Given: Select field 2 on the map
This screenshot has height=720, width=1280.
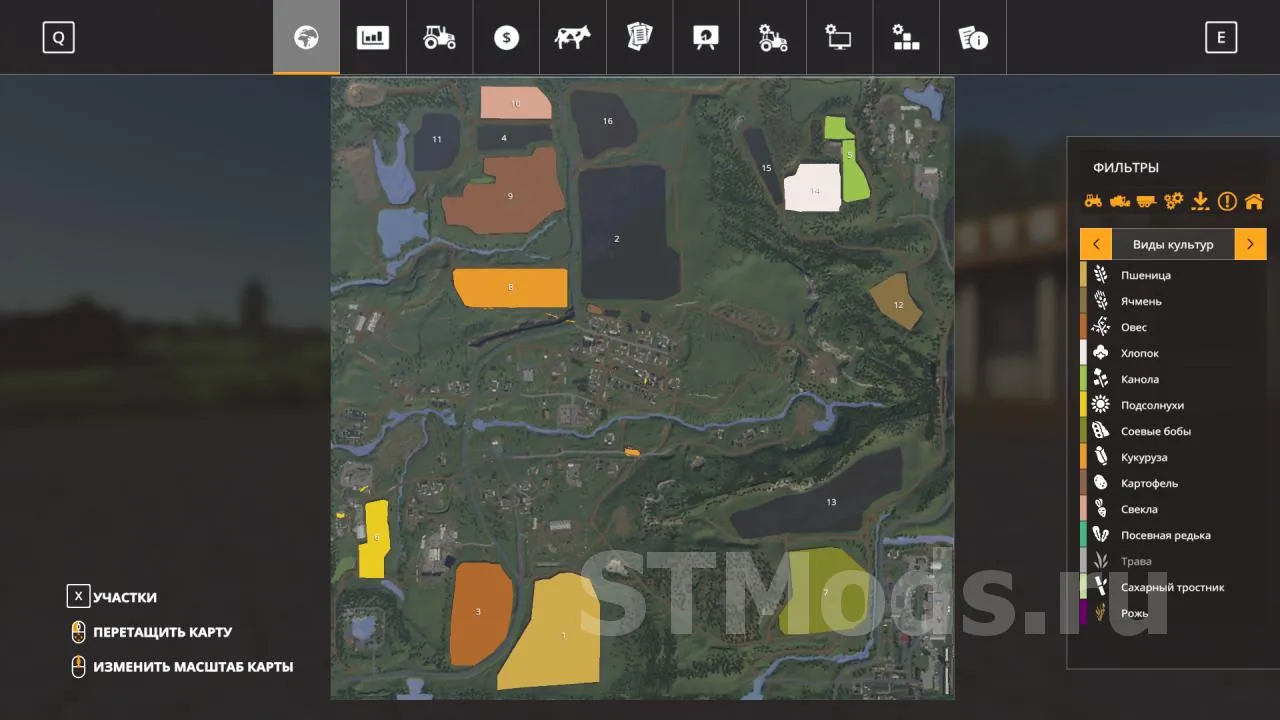Looking at the screenshot, I should tap(628, 232).
